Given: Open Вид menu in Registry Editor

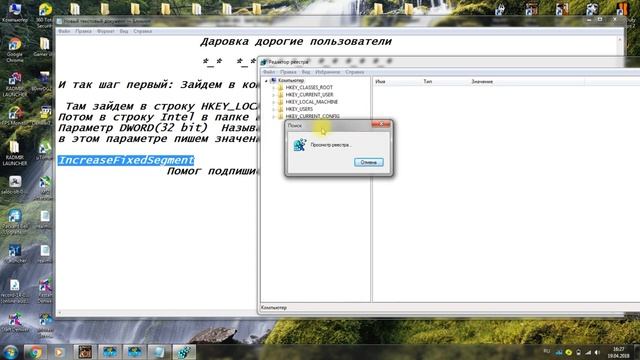Looking at the screenshot, I should point(306,72).
